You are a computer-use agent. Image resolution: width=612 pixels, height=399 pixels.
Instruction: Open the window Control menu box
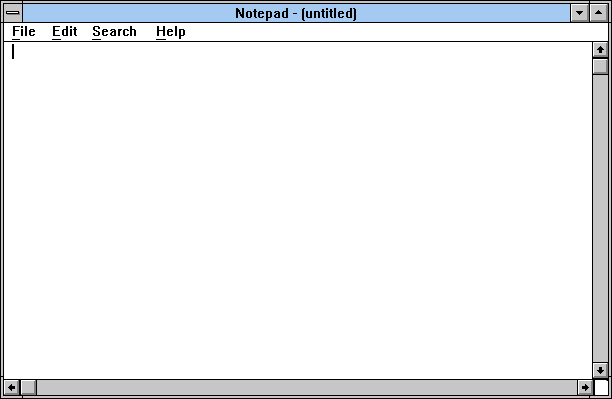pos(13,13)
